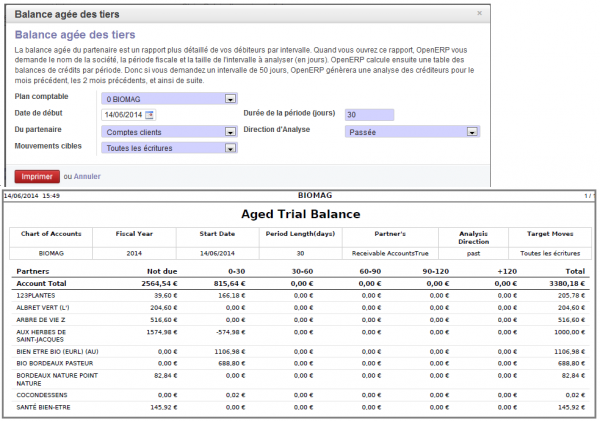
Task: Click the Imprimer button
Action: point(37,176)
